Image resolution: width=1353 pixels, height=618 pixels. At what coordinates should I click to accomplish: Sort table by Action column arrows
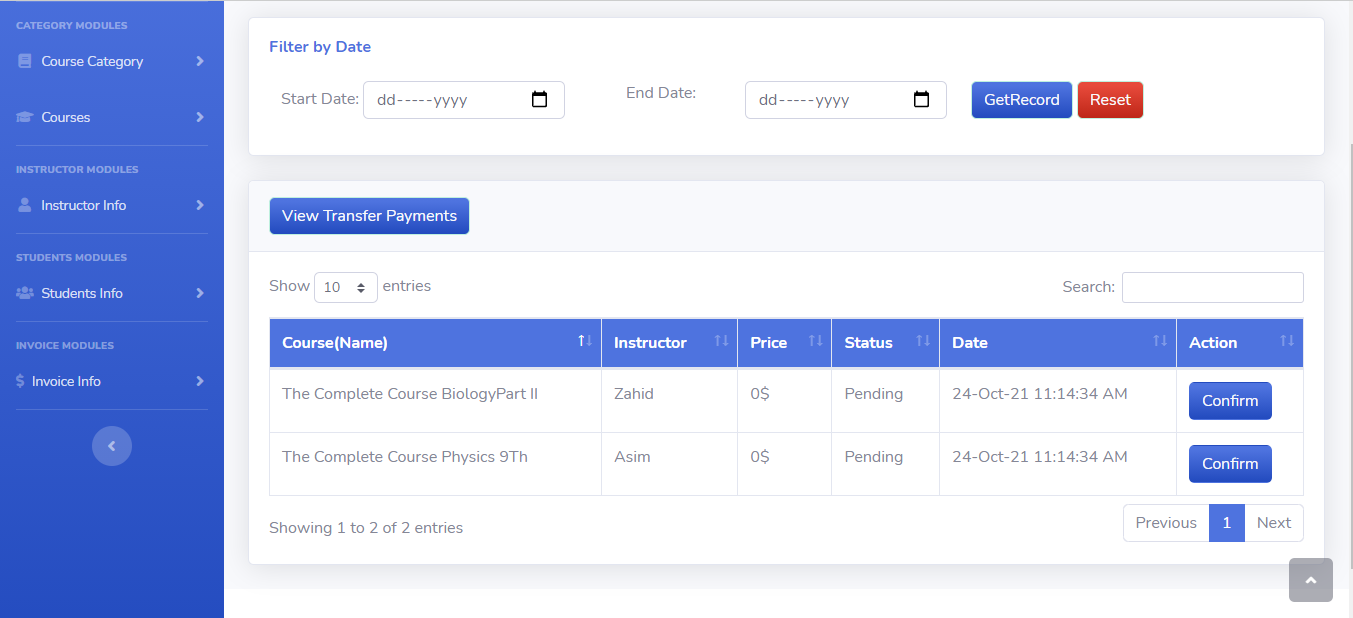click(1287, 341)
